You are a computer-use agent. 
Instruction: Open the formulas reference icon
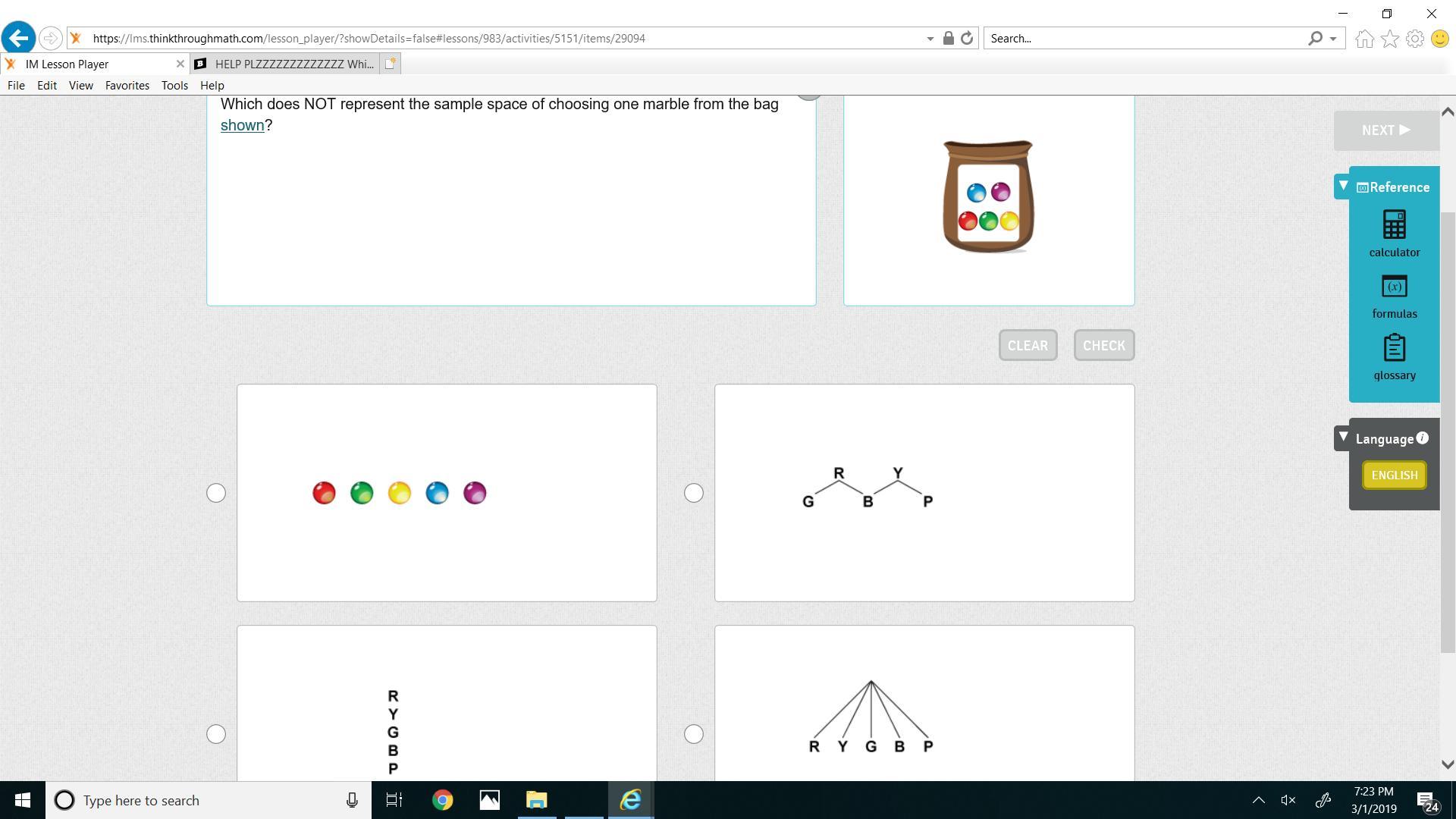click(x=1394, y=287)
